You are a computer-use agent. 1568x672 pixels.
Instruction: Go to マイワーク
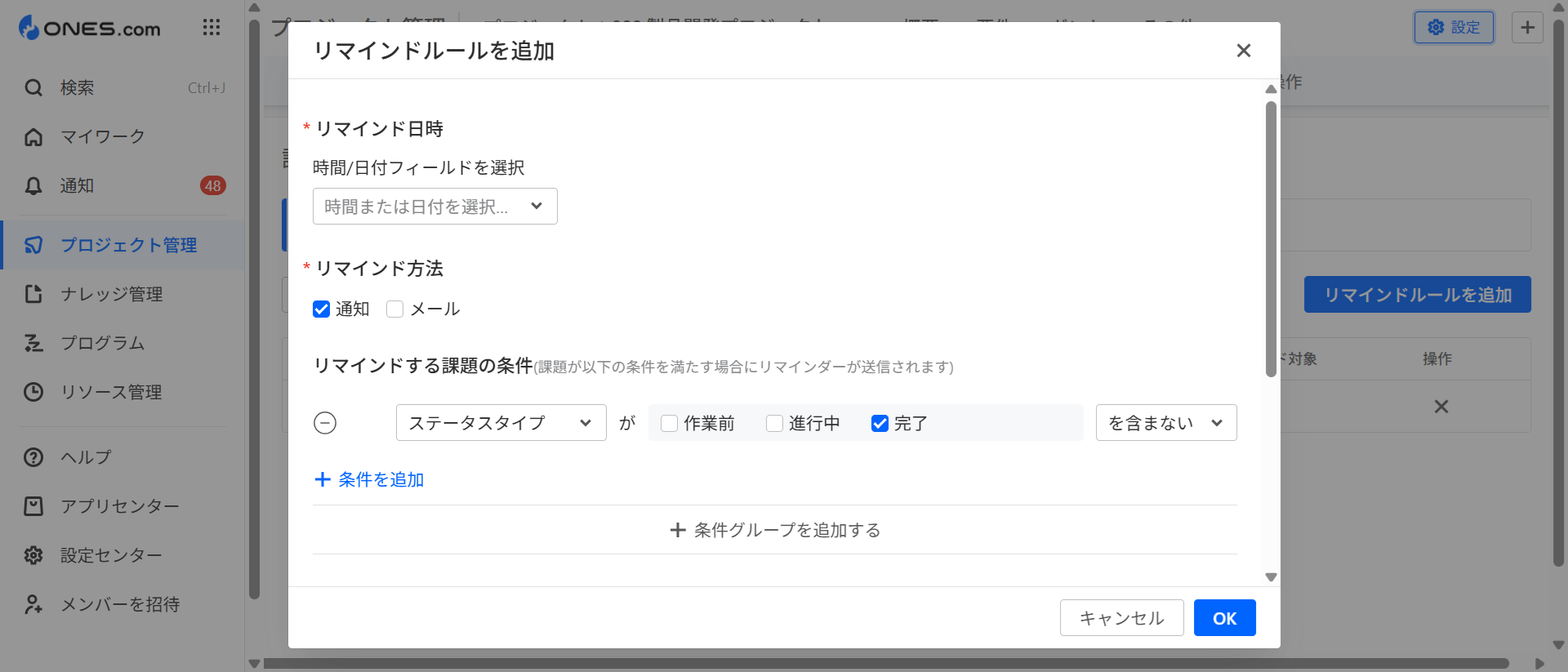(122, 136)
